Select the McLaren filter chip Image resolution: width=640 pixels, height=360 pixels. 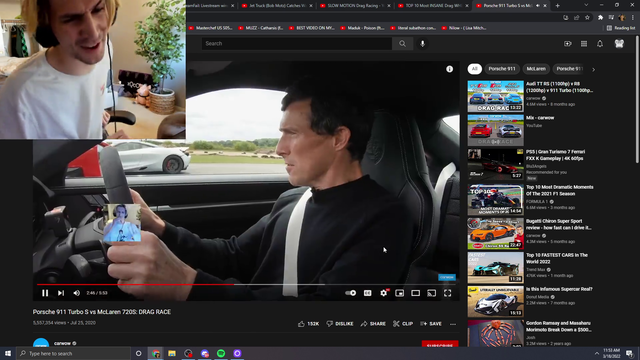(536, 69)
